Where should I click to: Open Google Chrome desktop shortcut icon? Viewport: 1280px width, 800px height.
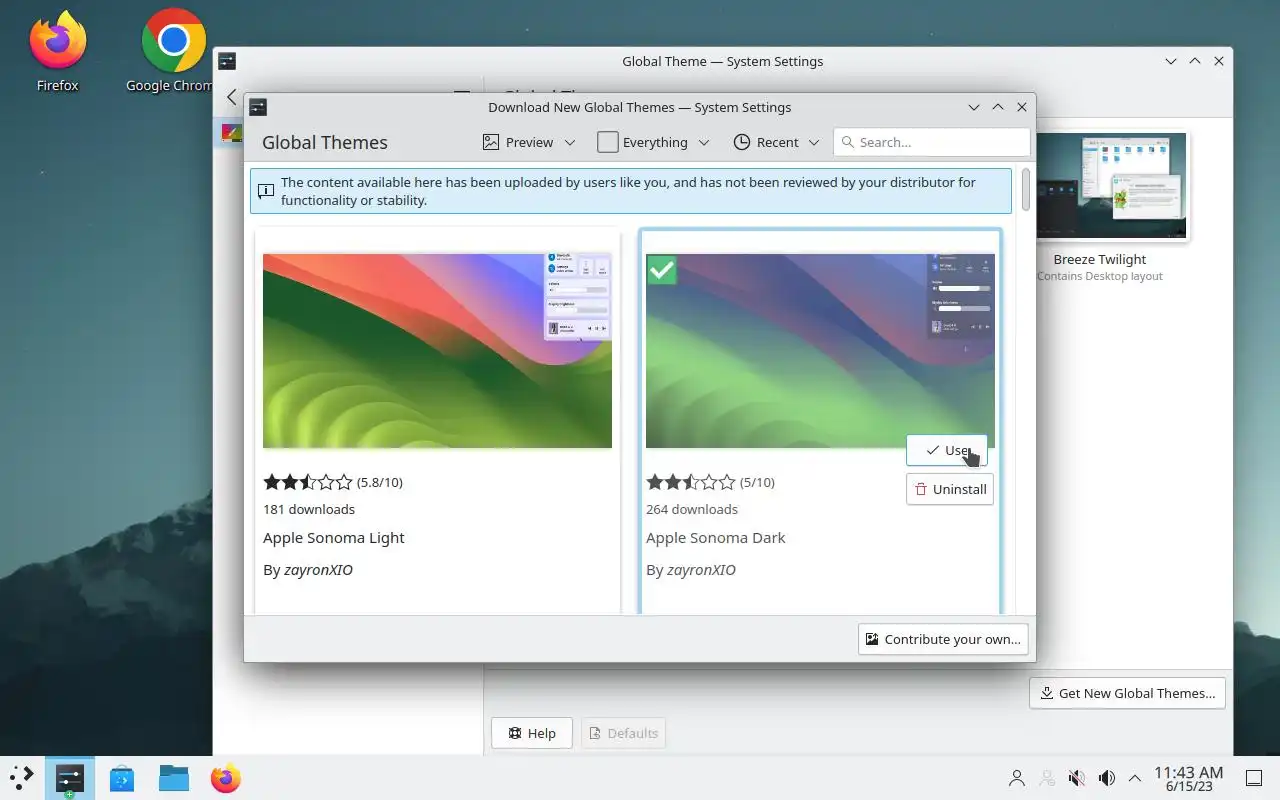[173, 40]
